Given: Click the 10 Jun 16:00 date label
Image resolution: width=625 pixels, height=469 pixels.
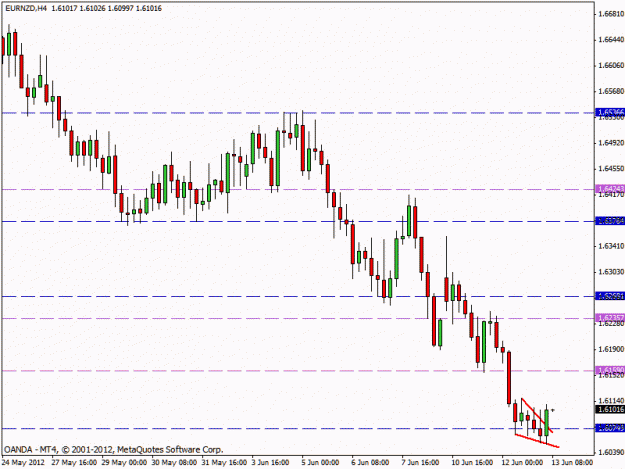Looking at the screenshot, I should point(472,463).
